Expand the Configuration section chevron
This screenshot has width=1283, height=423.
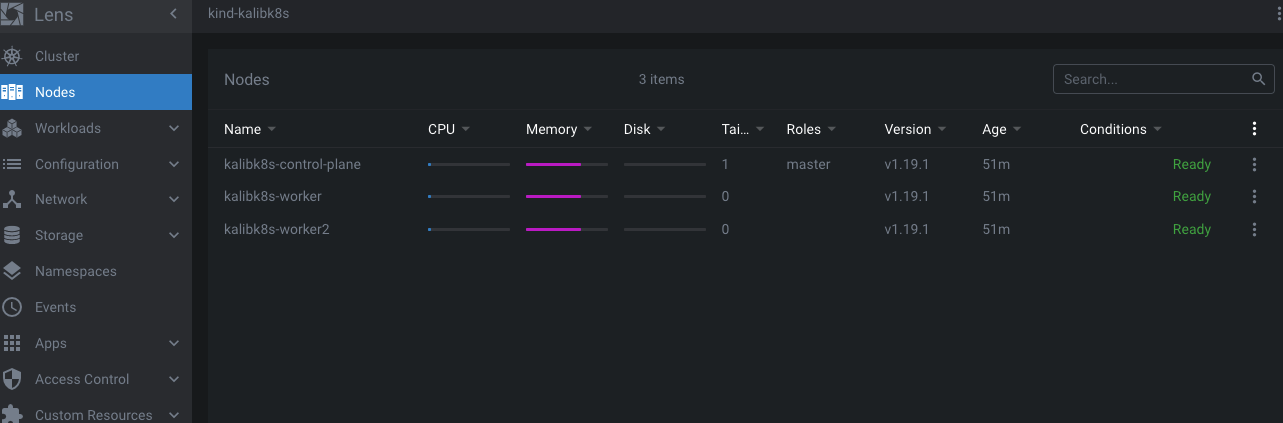(174, 164)
